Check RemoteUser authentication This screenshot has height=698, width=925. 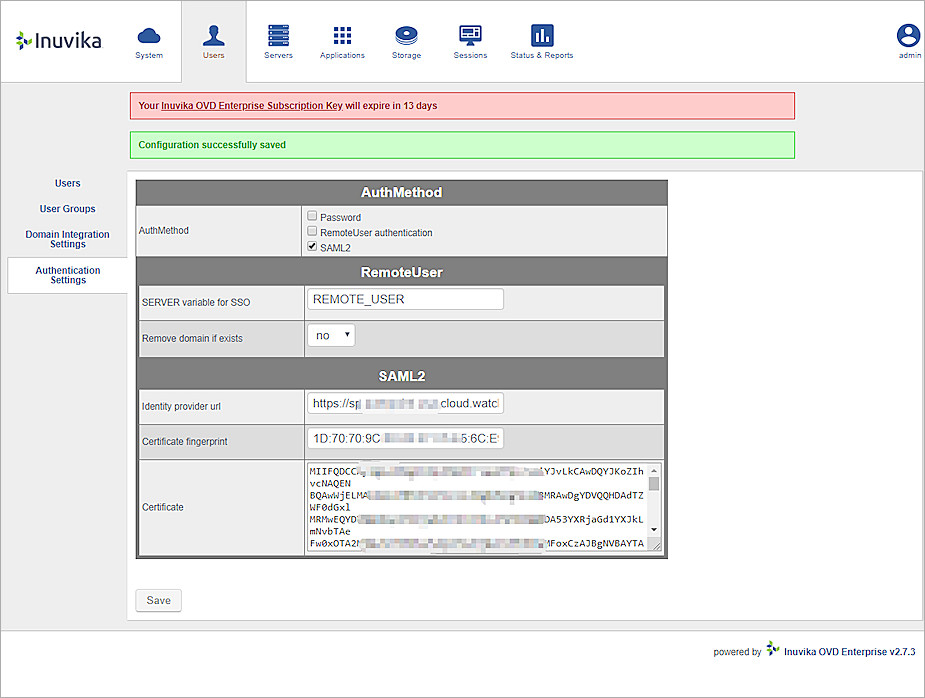pos(311,231)
